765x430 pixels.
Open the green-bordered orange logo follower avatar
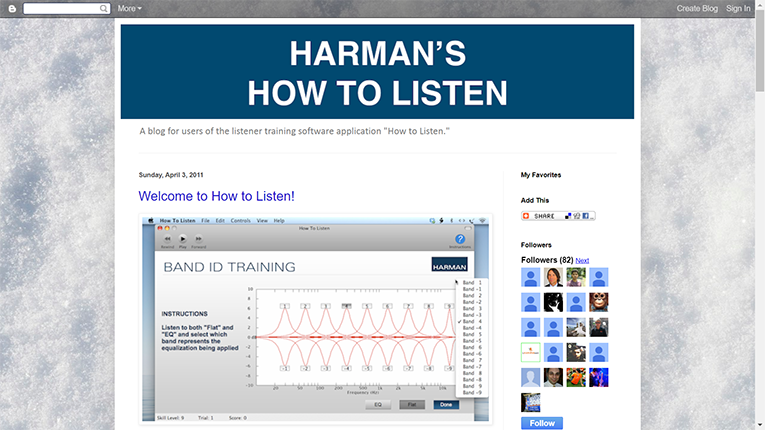coord(530,352)
